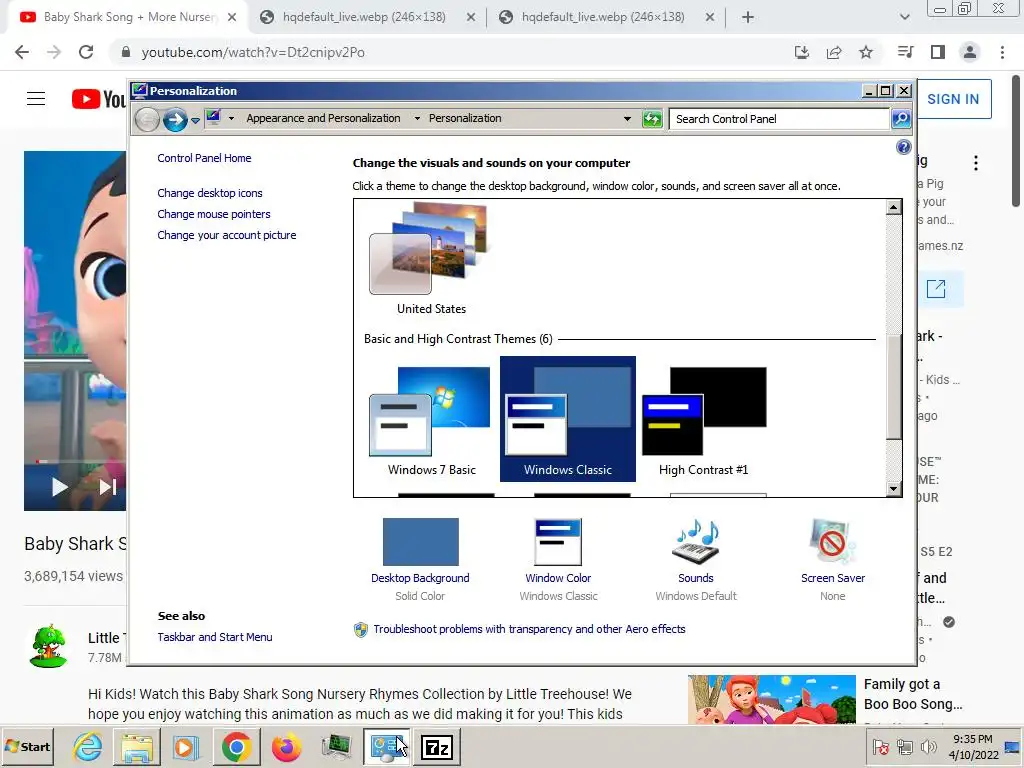The height and width of the screenshot is (768, 1024).
Task: Open the YouTube hamburger guide menu
Action: tap(36, 99)
